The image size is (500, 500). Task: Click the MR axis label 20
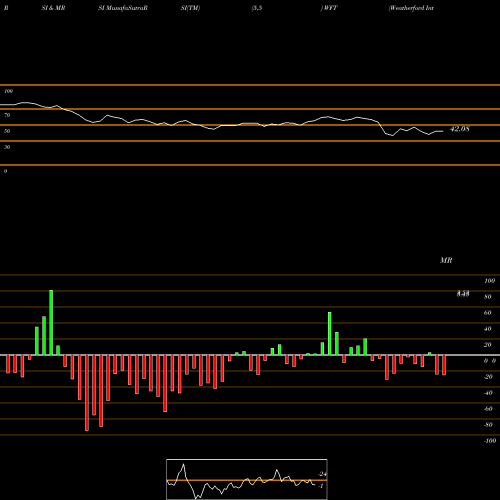(x=488, y=345)
